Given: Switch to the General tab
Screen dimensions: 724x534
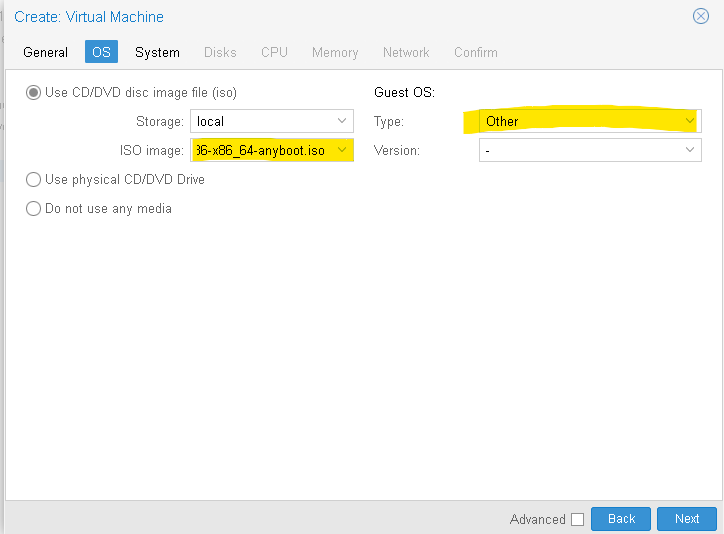Looking at the screenshot, I should 45,52.
